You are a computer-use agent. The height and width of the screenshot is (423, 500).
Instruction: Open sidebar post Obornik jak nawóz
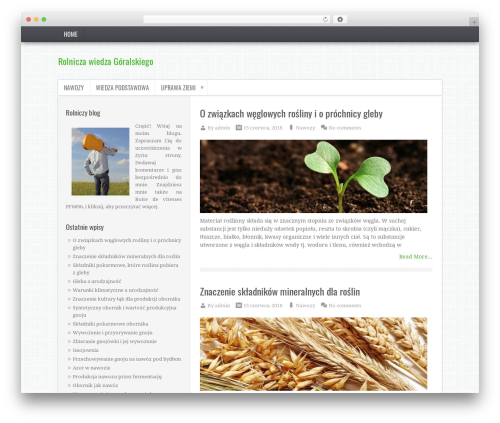click(x=95, y=385)
